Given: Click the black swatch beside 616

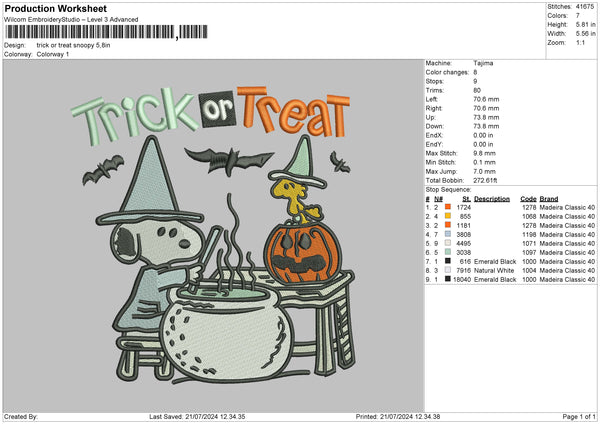Looking at the screenshot, I should [x=447, y=261].
